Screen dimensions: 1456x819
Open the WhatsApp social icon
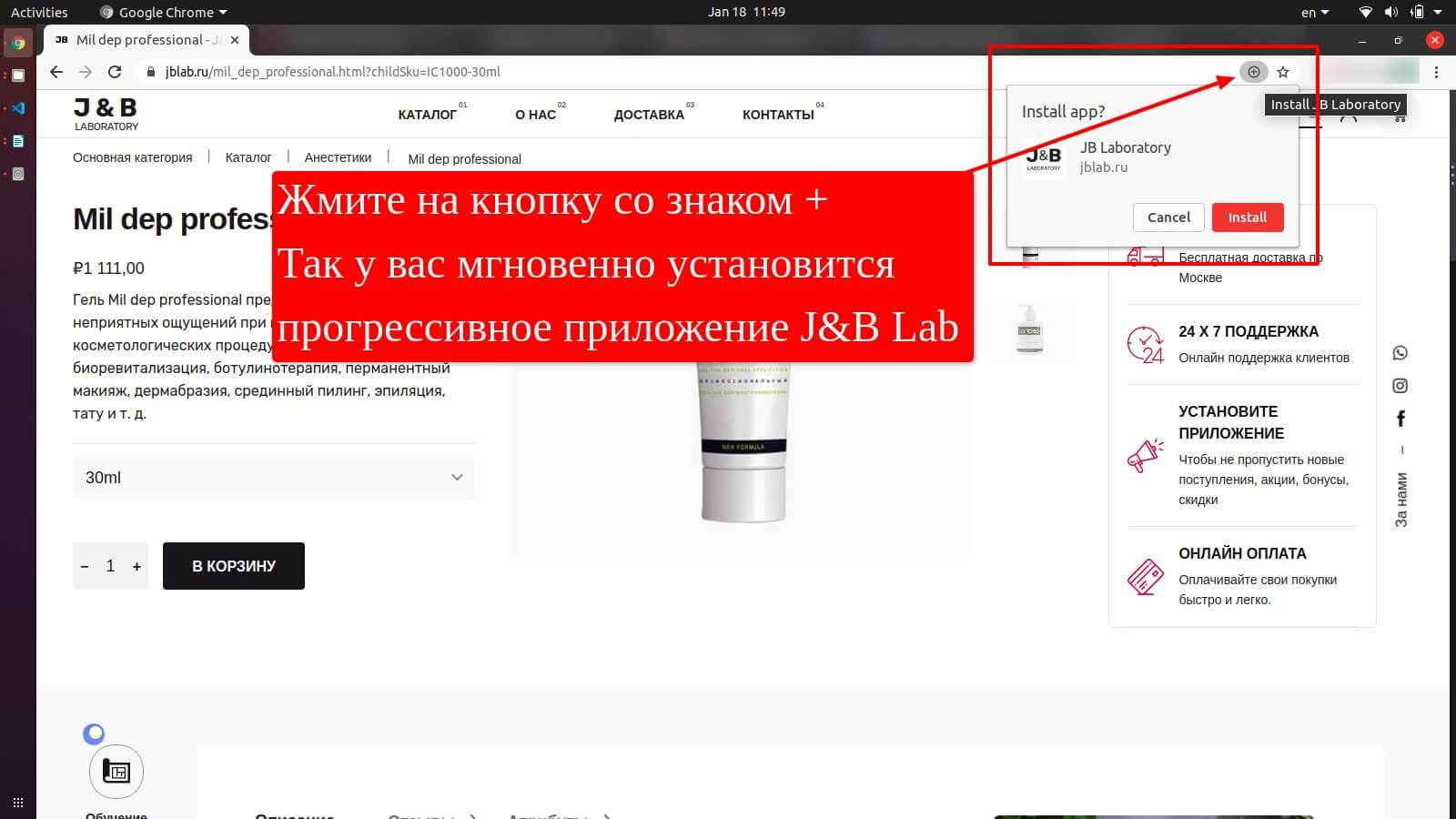(x=1400, y=353)
